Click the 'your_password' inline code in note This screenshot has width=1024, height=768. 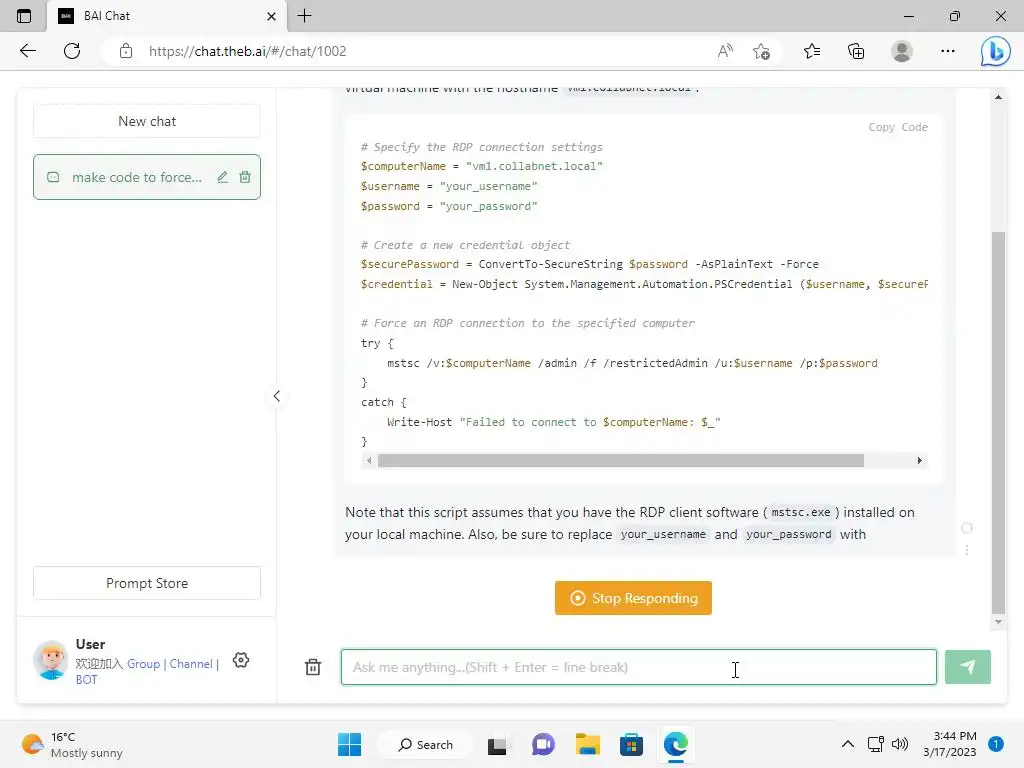pyautogui.click(x=788, y=534)
